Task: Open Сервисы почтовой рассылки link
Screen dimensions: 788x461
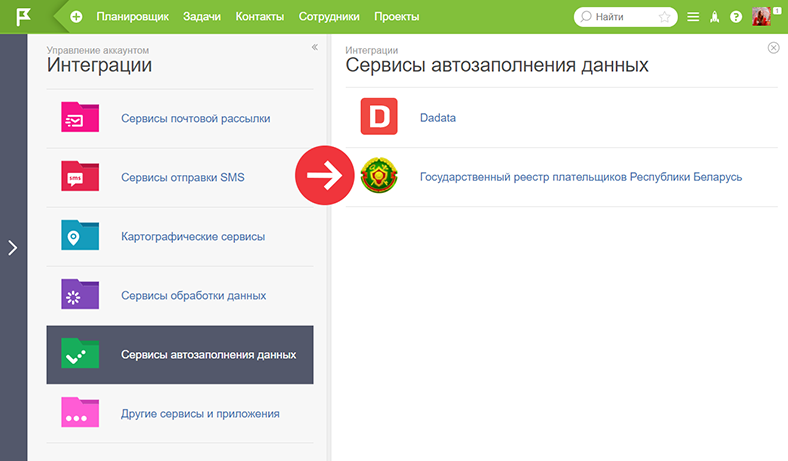Action: [x=195, y=119]
